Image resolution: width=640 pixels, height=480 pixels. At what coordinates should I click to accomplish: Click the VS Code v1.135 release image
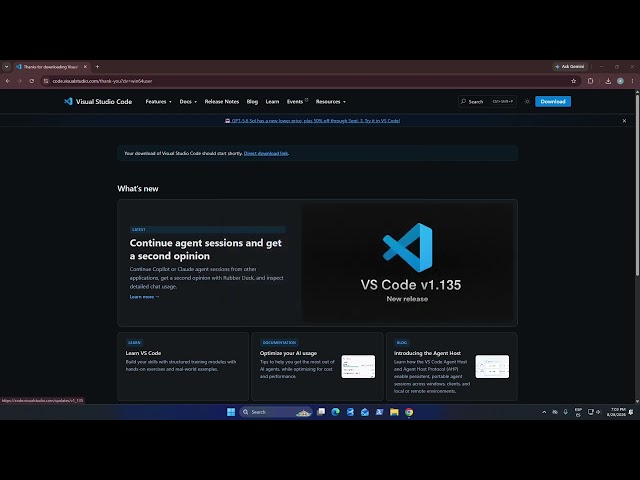tap(407, 262)
